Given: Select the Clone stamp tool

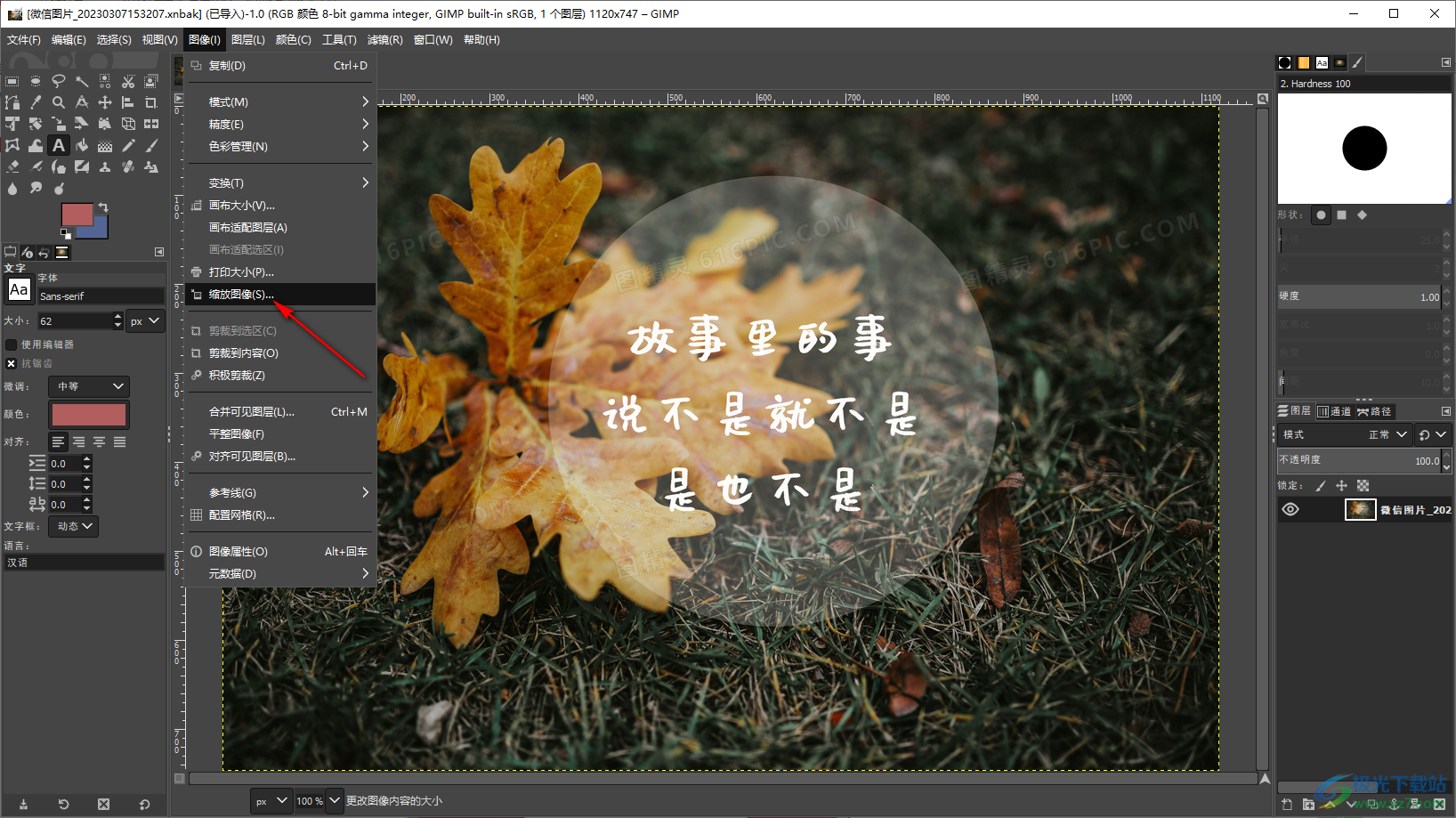Looking at the screenshot, I should pos(105,166).
